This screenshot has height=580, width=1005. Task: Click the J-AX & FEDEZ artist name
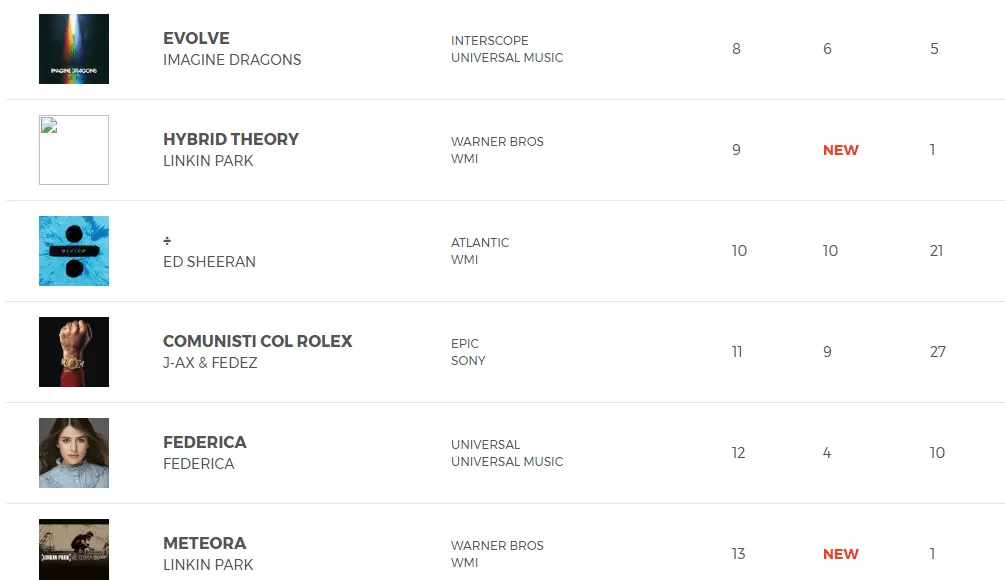(x=210, y=363)
